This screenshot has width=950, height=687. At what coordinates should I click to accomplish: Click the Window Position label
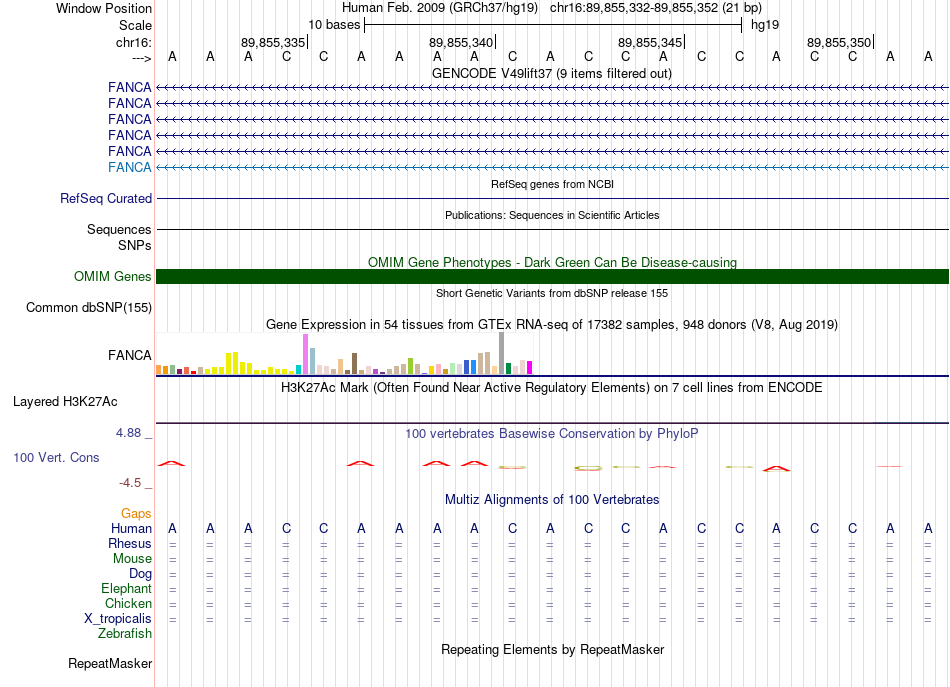(104, 8)
